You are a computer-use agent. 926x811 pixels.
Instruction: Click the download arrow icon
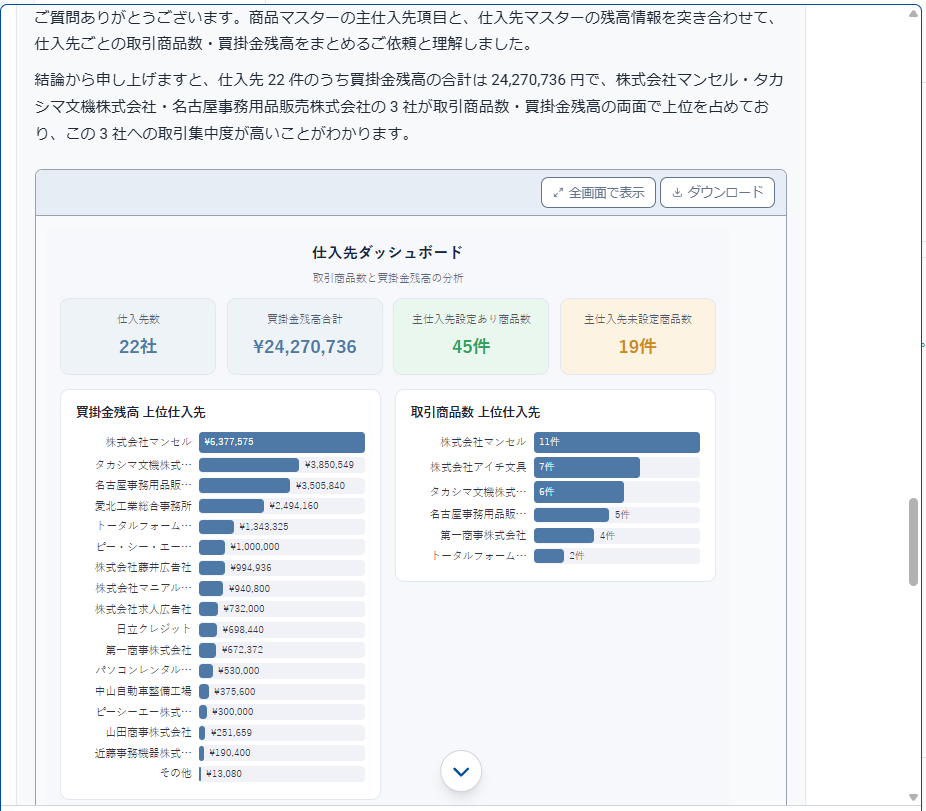677,193
